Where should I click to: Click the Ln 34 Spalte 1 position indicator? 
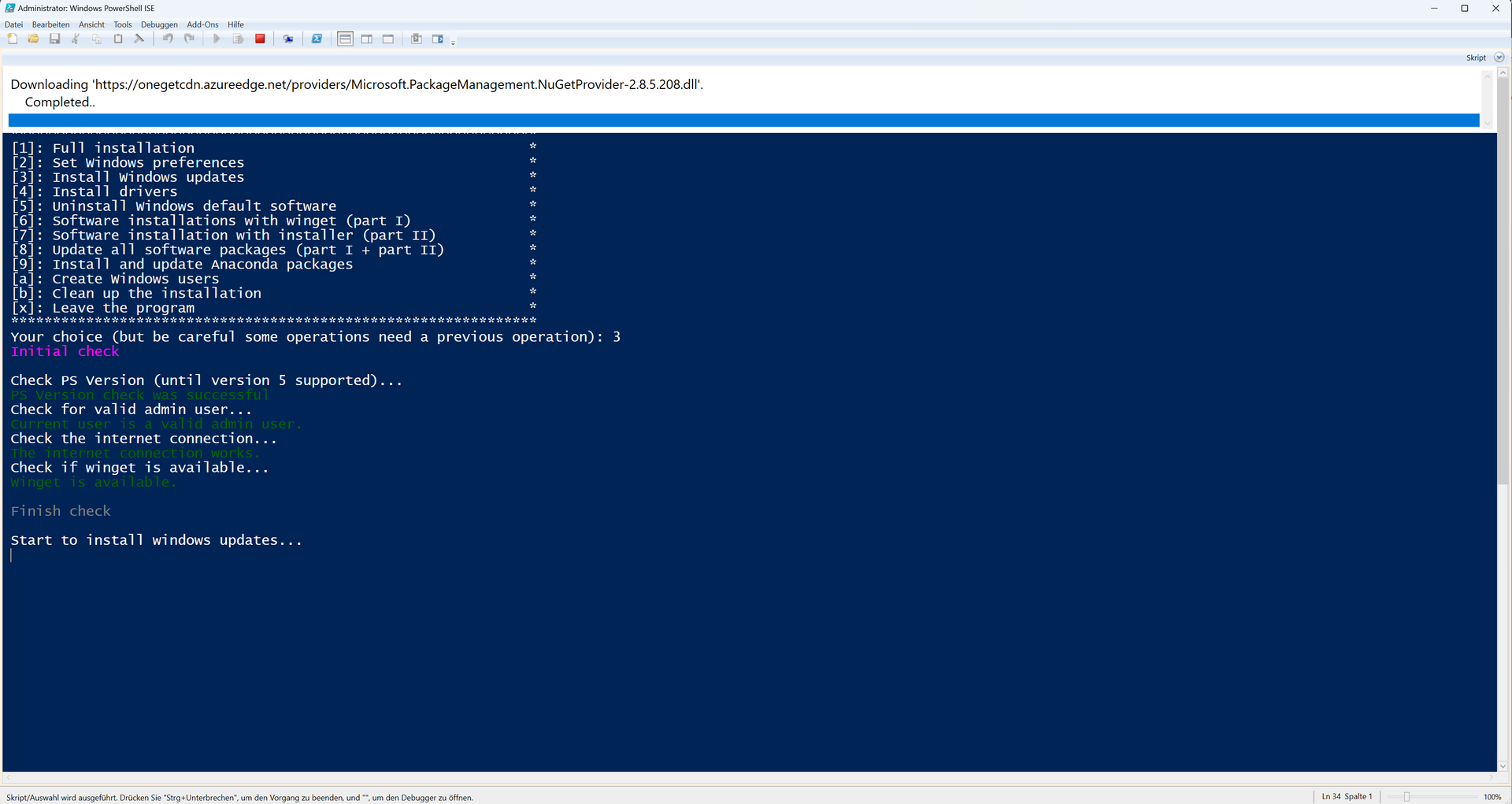coord(1347,797)
